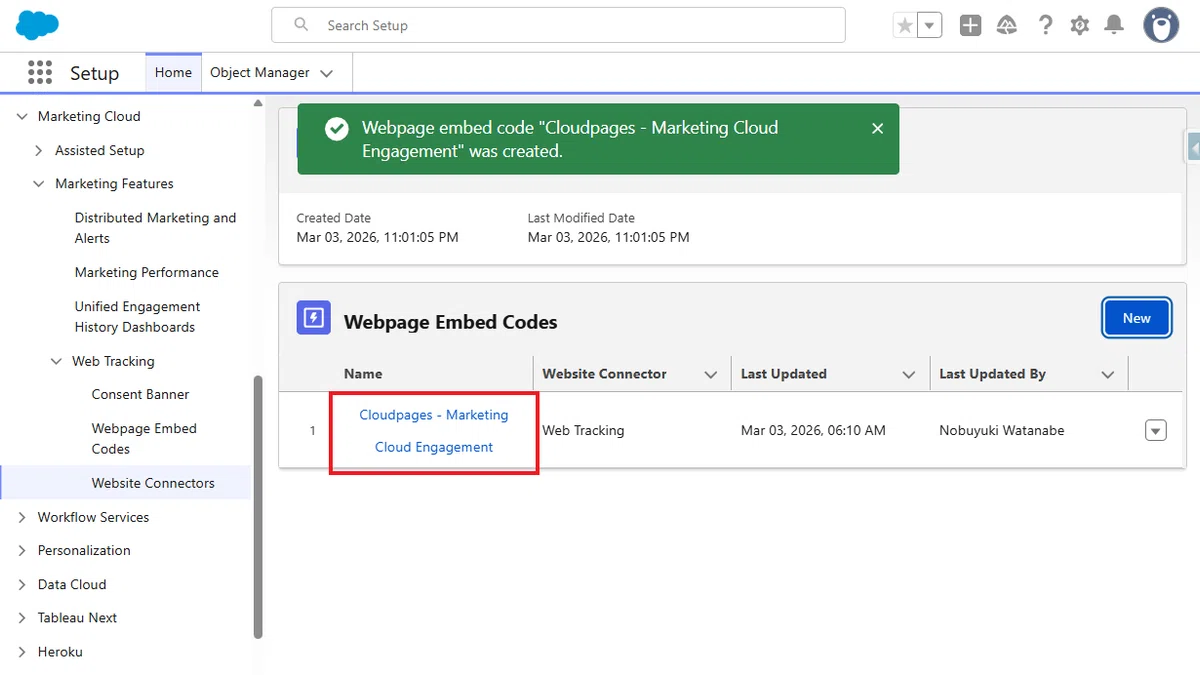This screenshot has height=675, width=1200.
Task: Expand the Tableau Next node
Action: coord(22,618)
